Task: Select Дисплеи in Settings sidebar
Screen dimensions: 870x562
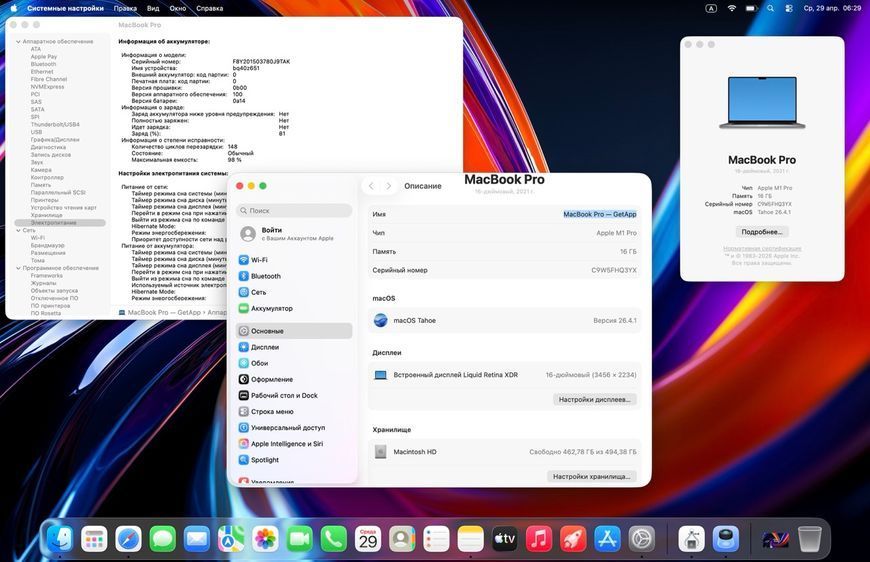Action: pos(294,347)
